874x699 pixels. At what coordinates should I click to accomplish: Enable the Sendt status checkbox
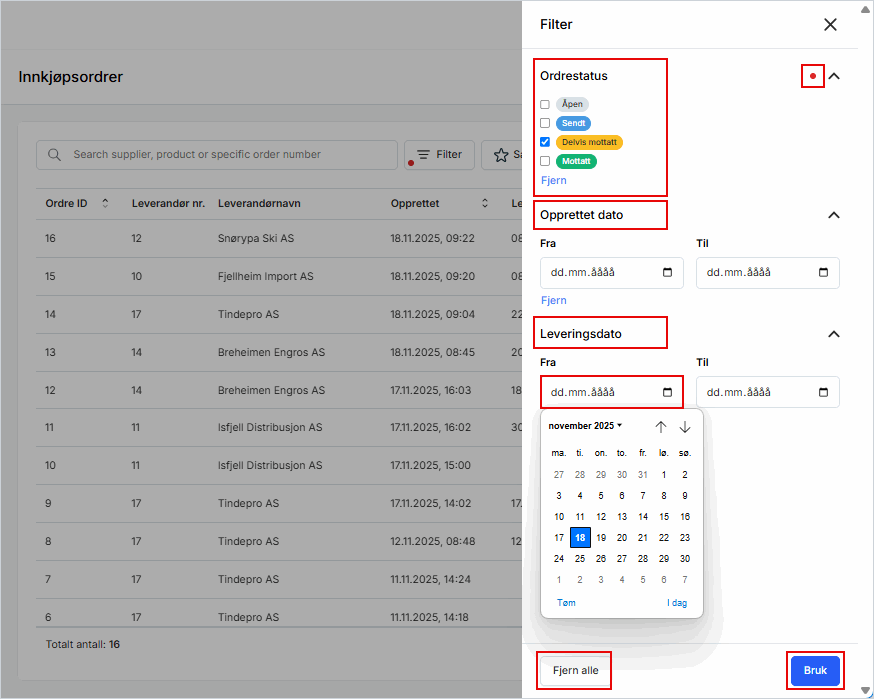545,123
